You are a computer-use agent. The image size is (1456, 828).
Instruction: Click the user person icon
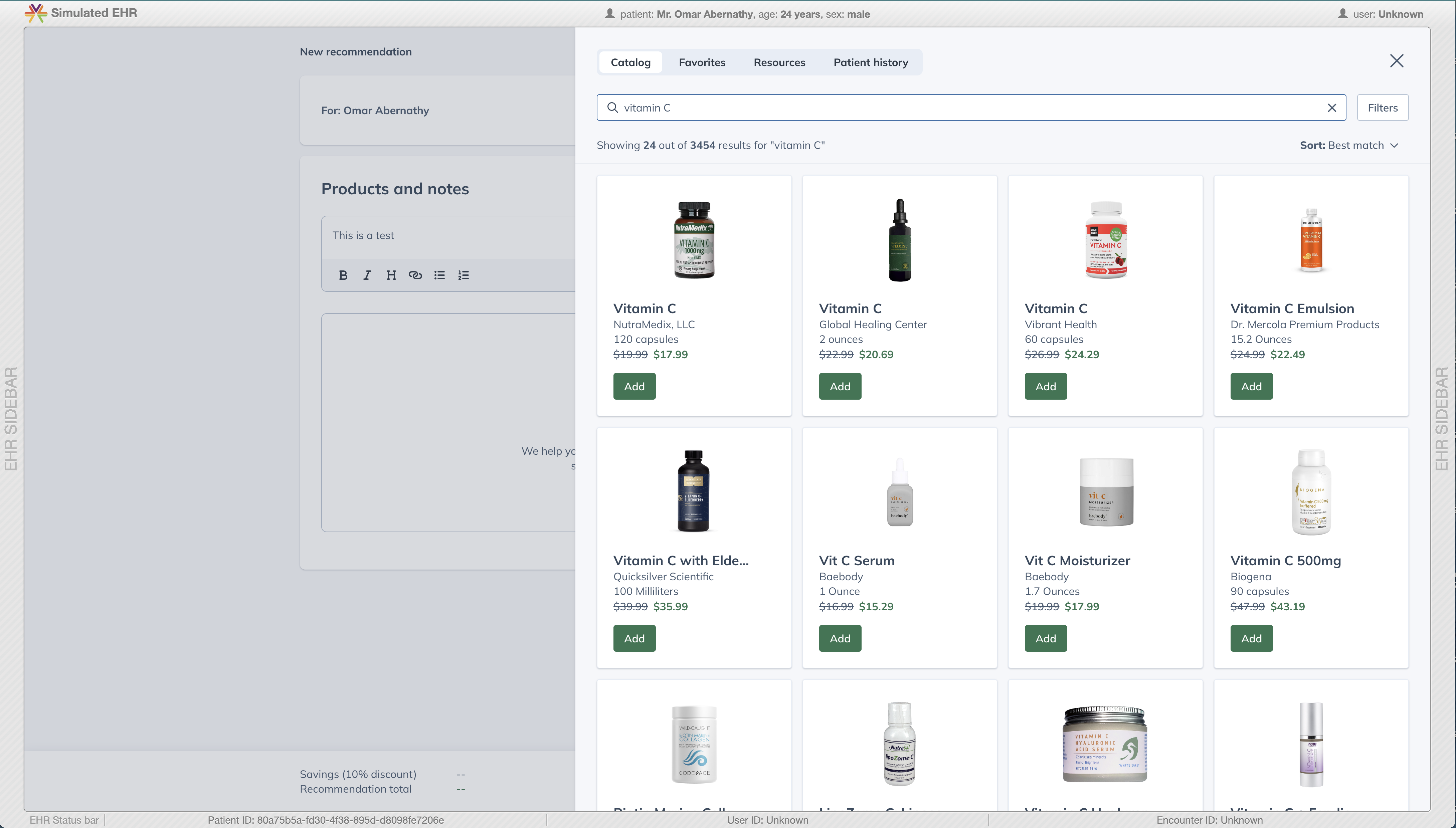pyautogui.click(x=1343, y=14)
